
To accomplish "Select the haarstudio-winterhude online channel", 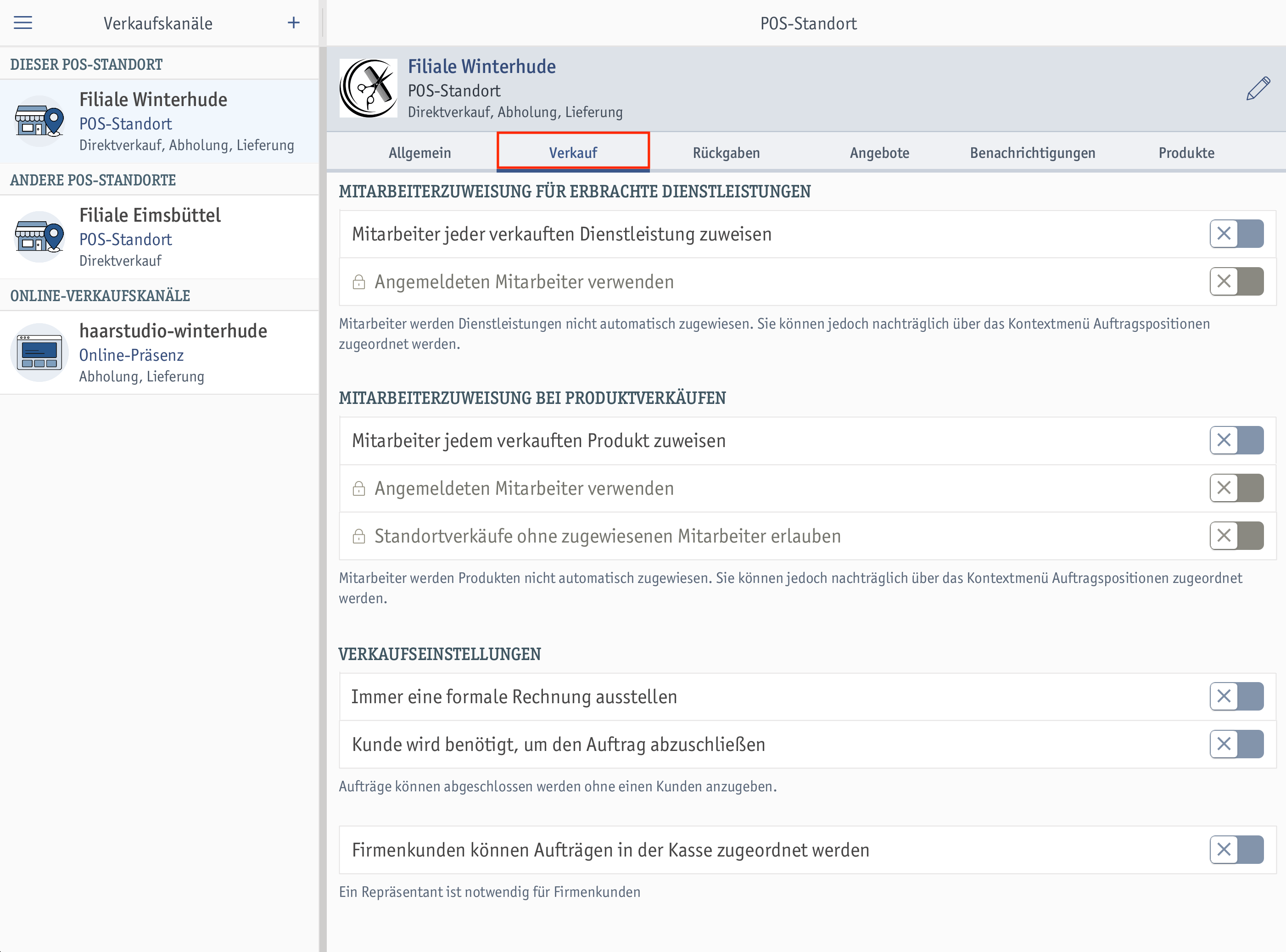I will pyautogui.click(x=159, y=353).
